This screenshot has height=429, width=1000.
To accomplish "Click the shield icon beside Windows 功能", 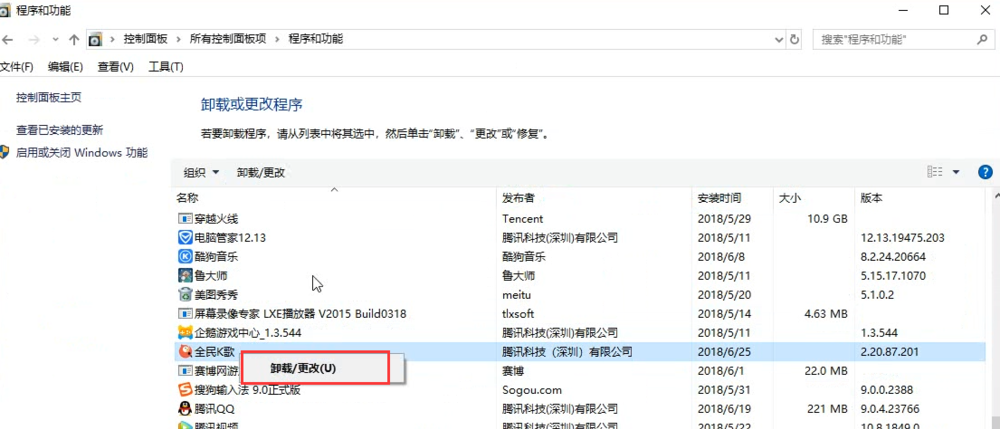I will coord(5,152).
